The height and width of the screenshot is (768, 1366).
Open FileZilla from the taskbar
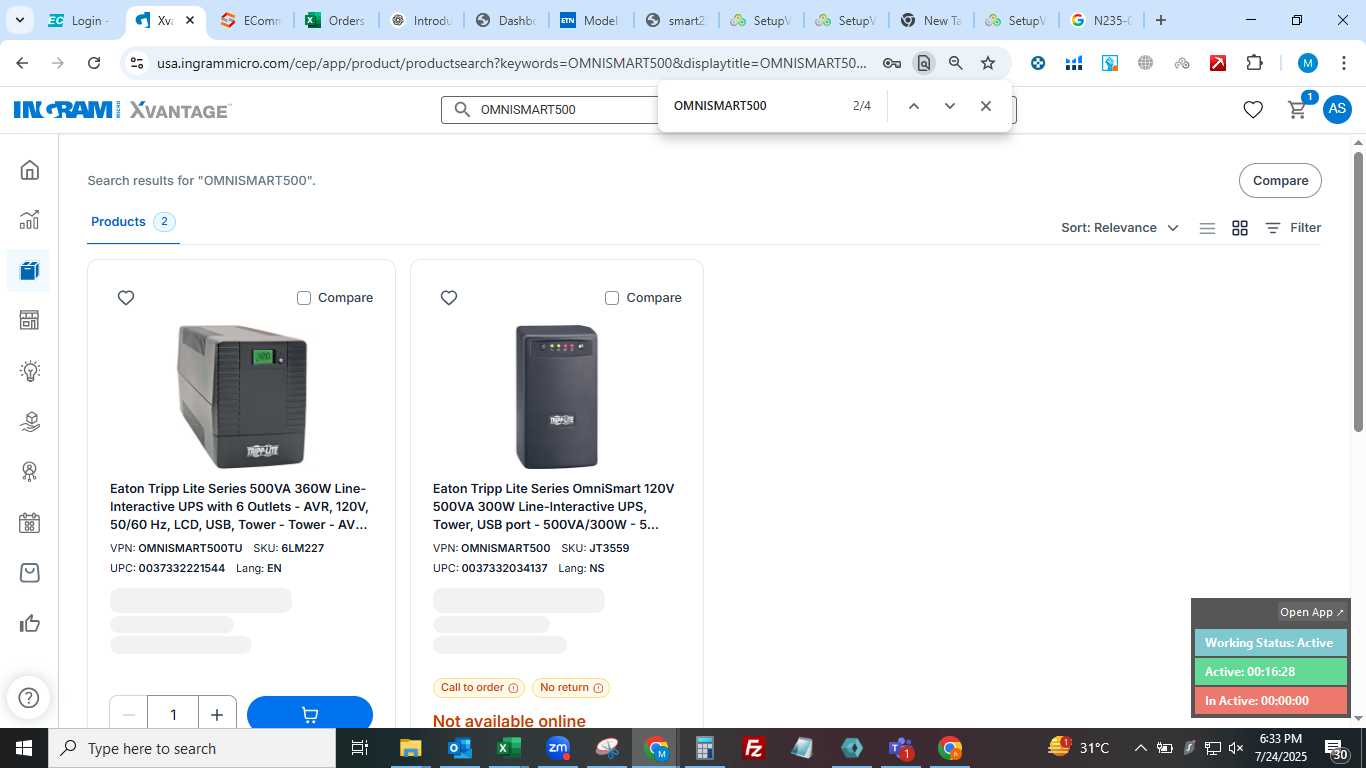point(754,748)
